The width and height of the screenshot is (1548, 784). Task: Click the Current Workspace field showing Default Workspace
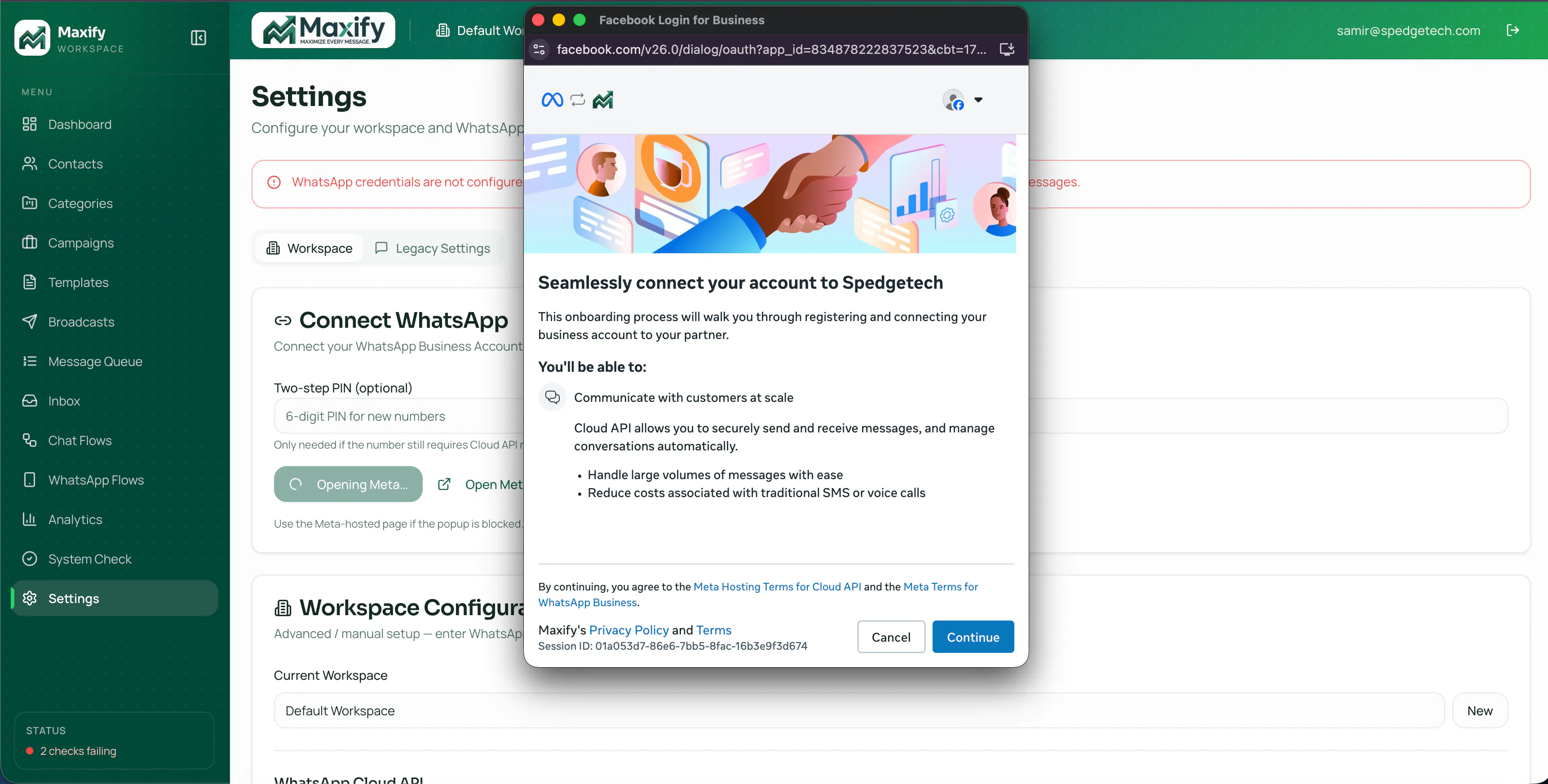point(859,711)
